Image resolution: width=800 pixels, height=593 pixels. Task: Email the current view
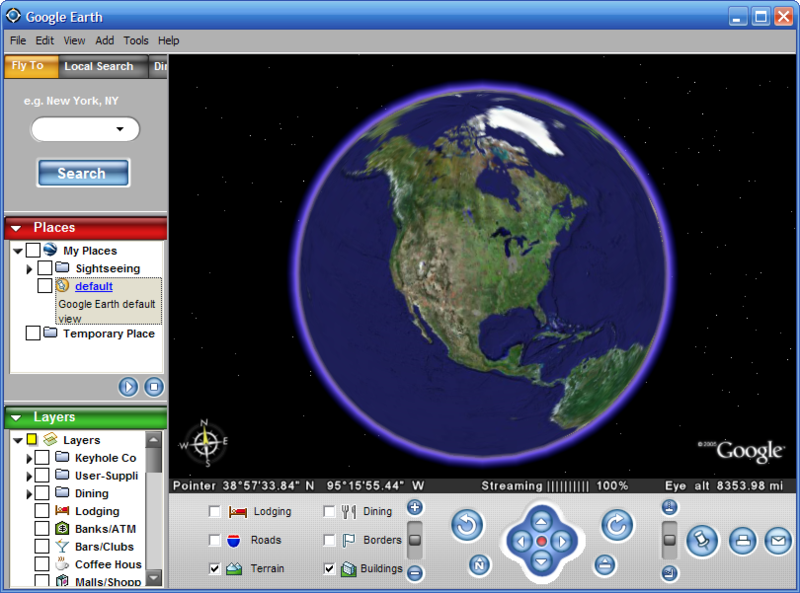[x=778, y=540]
